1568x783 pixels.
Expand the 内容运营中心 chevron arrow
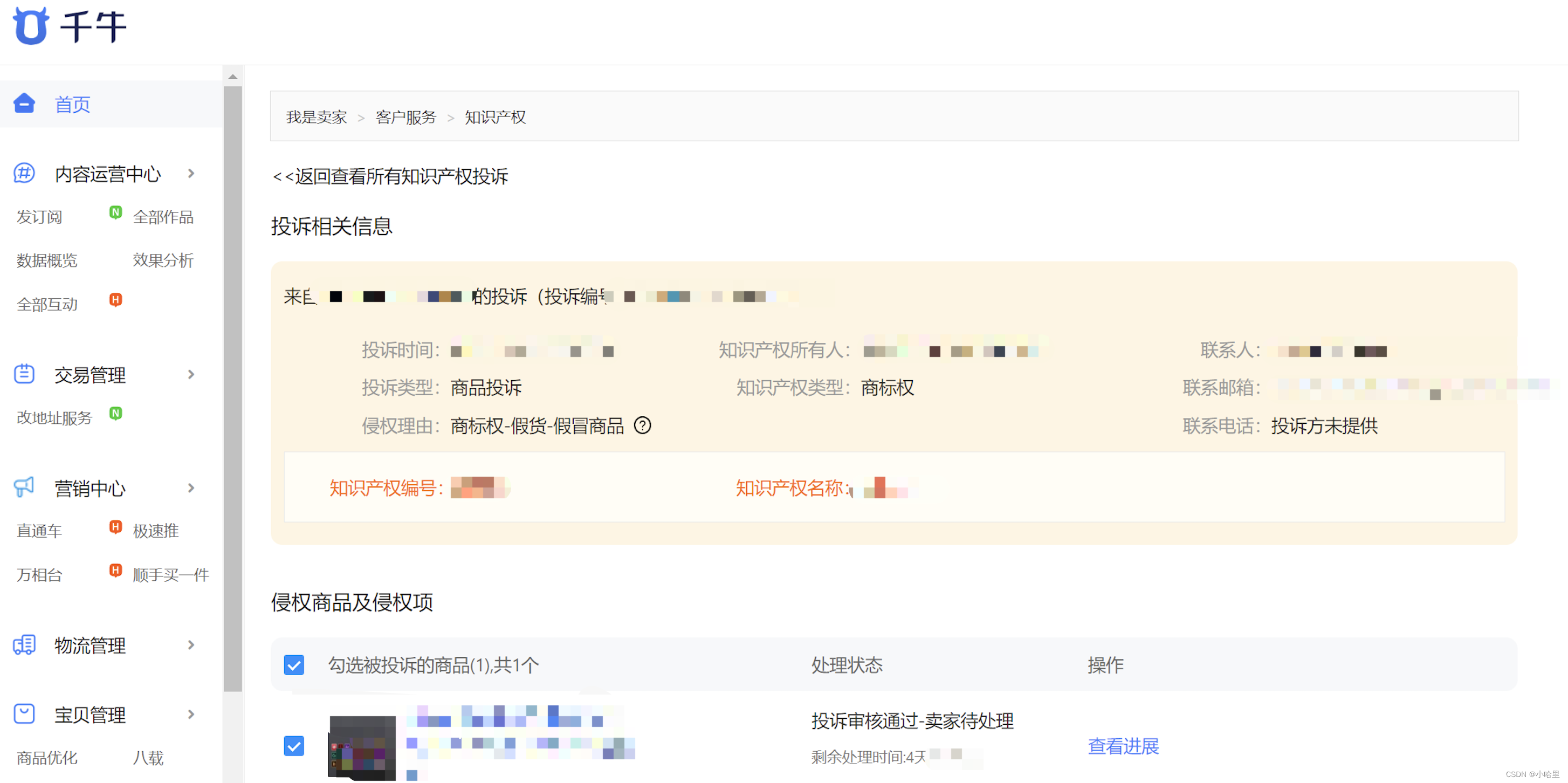(x=191, y=174)
